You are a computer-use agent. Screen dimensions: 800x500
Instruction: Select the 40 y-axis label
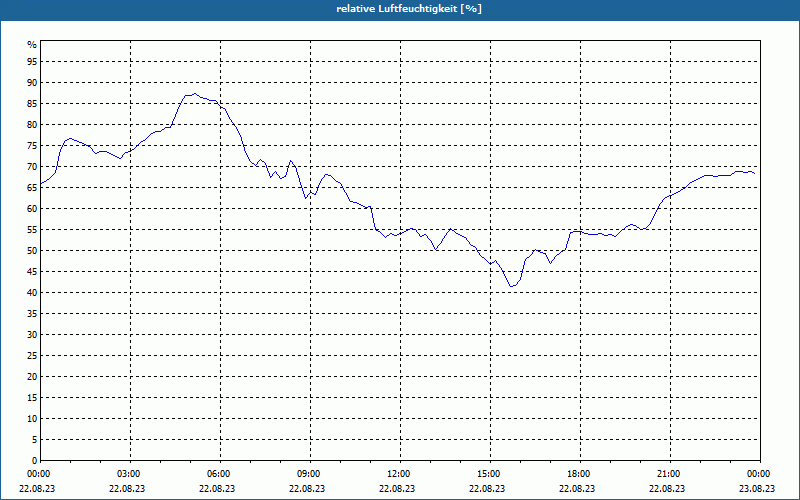pos(32,292)
